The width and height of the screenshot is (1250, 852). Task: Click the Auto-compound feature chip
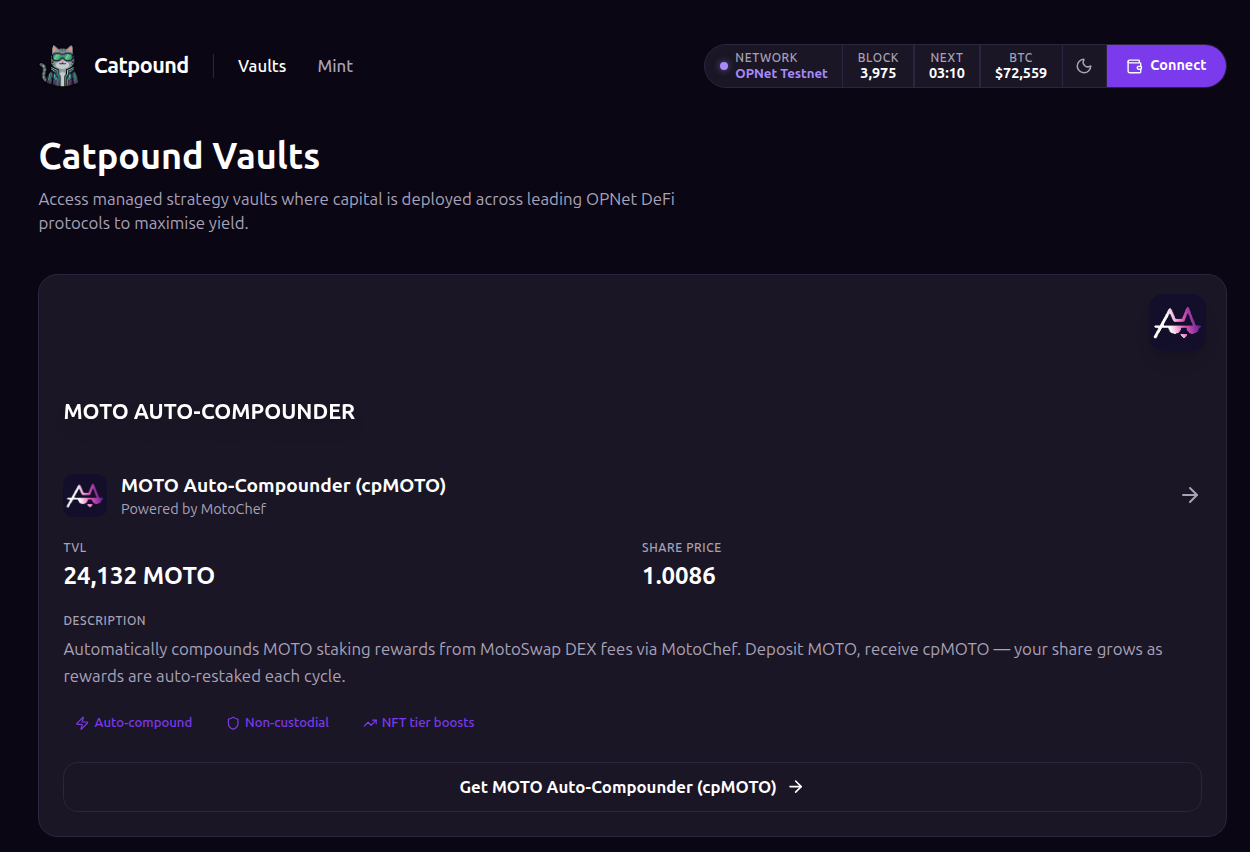pos(133,722)
